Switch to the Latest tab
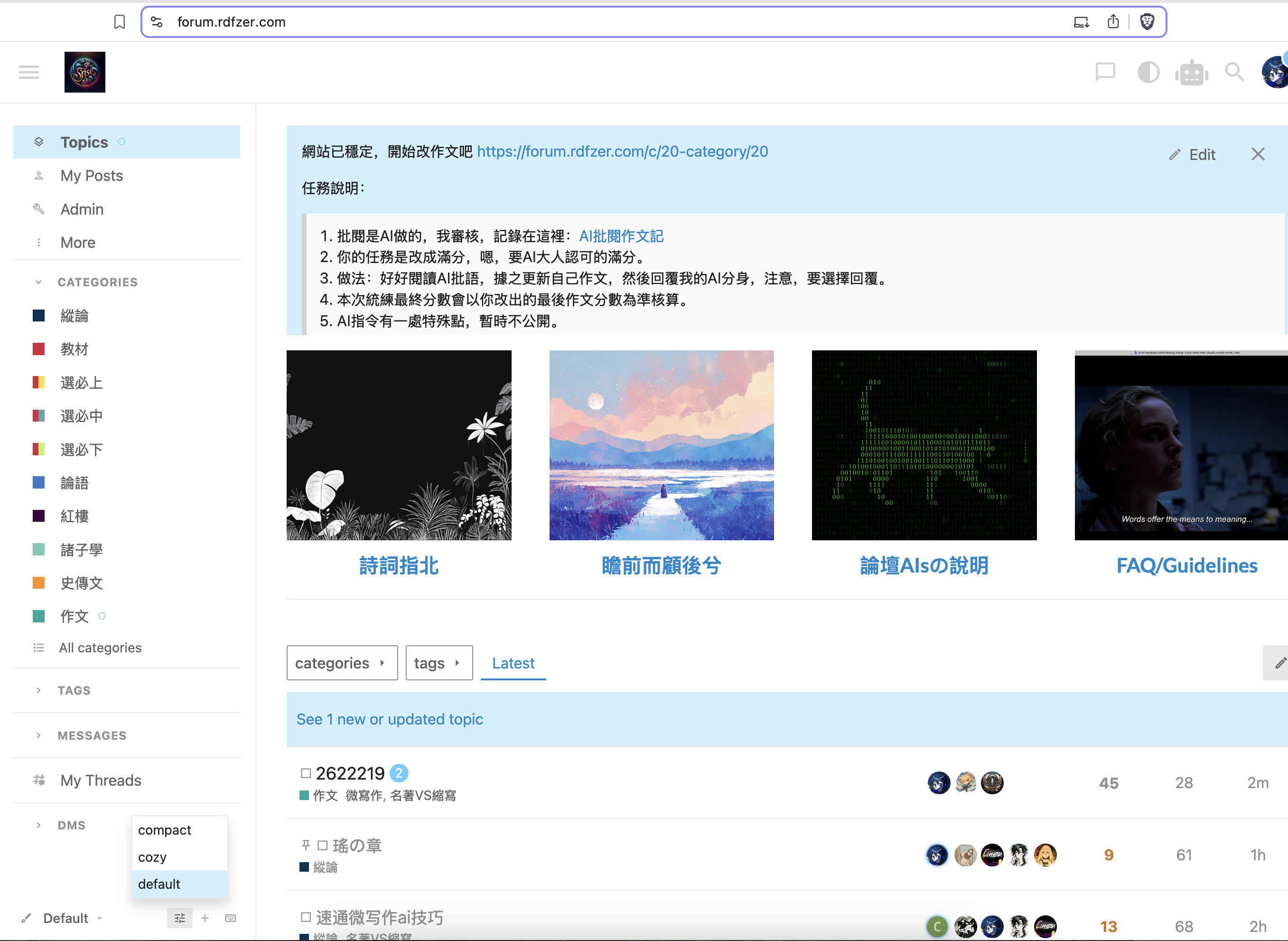Viewport: 1288px width, 941px height. pos(513,662)
